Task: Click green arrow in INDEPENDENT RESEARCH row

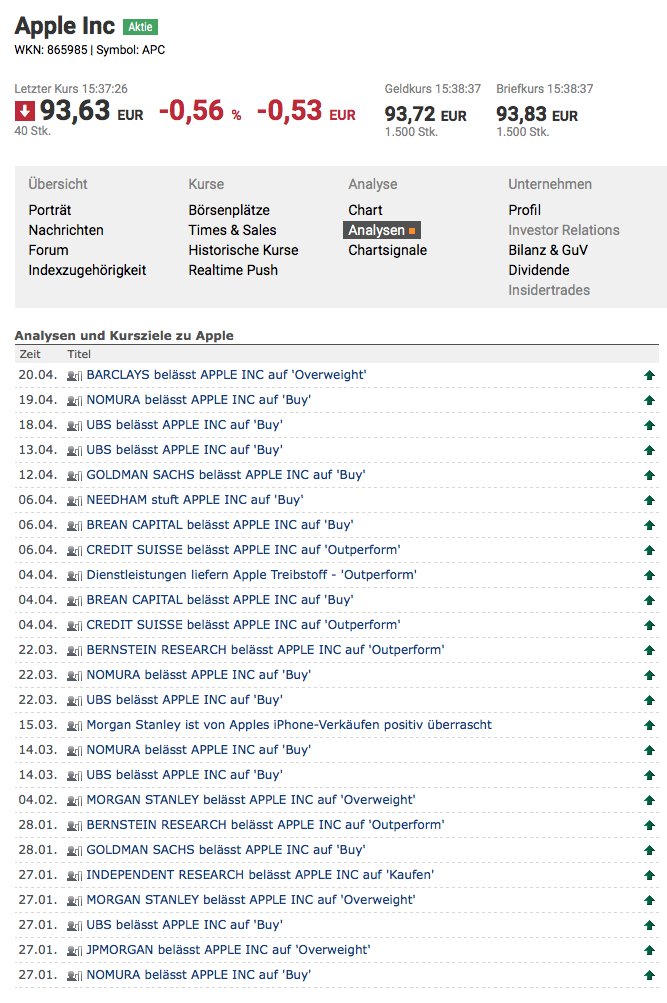Action: click(x=649, y=875)
